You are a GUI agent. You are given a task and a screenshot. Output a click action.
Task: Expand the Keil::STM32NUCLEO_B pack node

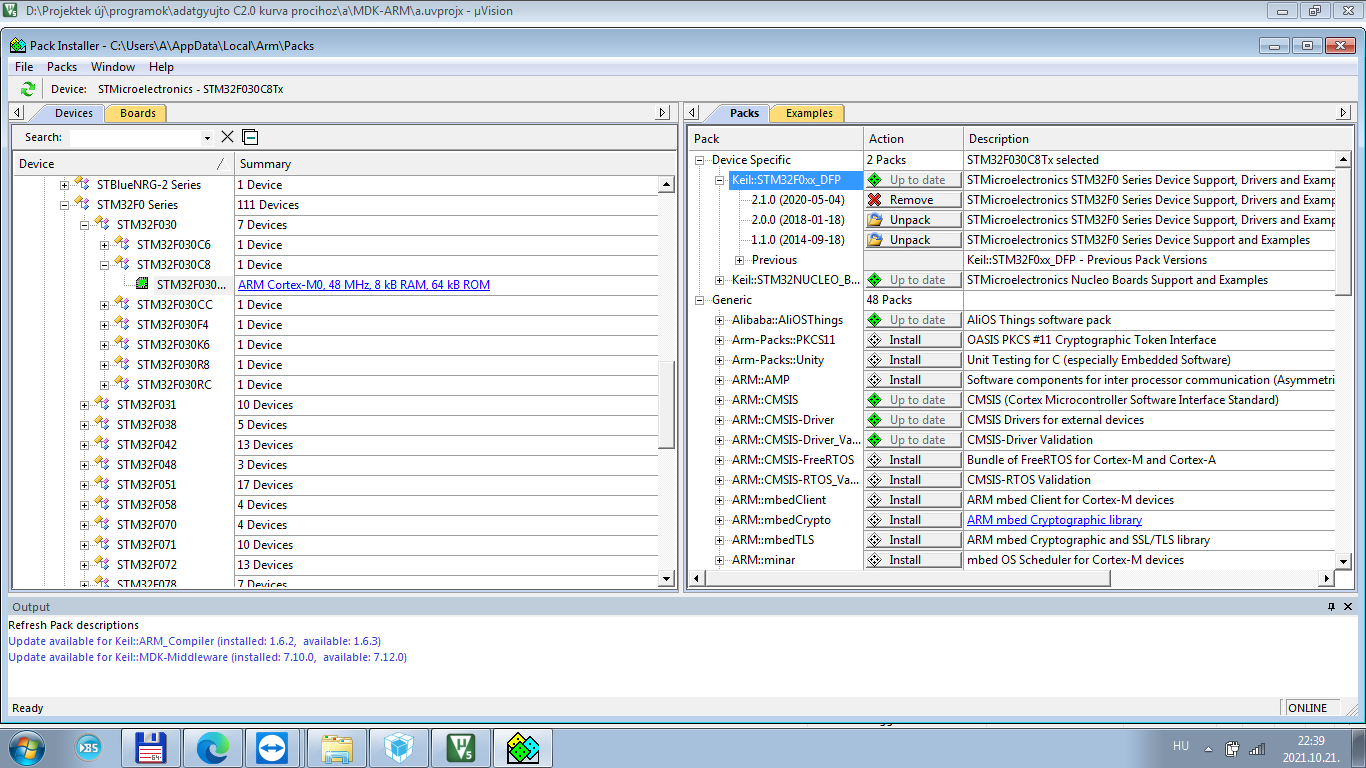coord(720,280)
